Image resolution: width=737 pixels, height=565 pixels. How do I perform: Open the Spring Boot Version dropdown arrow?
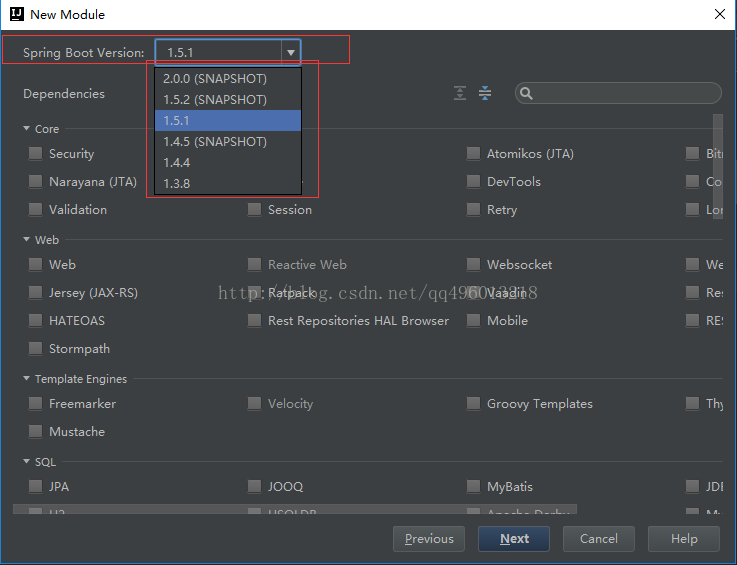click(291, 52)
